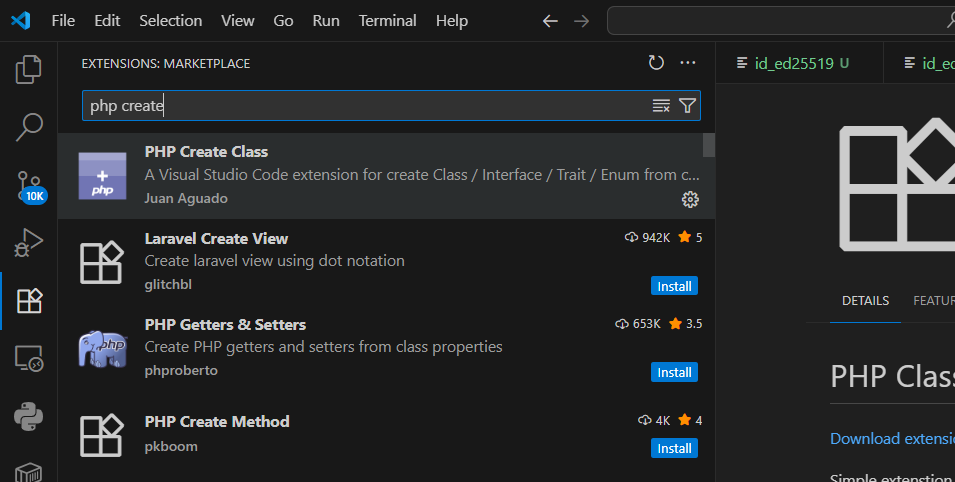Click the PHP Create Method extension icon
The width and height of the screenshot is (955, 482).
tap(102, 435)
